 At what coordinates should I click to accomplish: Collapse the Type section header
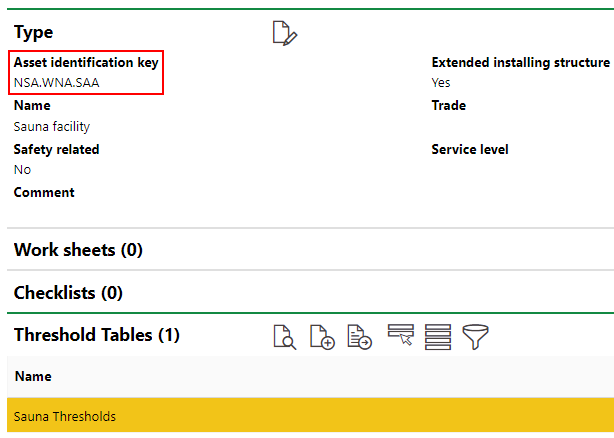pos(34,33)
